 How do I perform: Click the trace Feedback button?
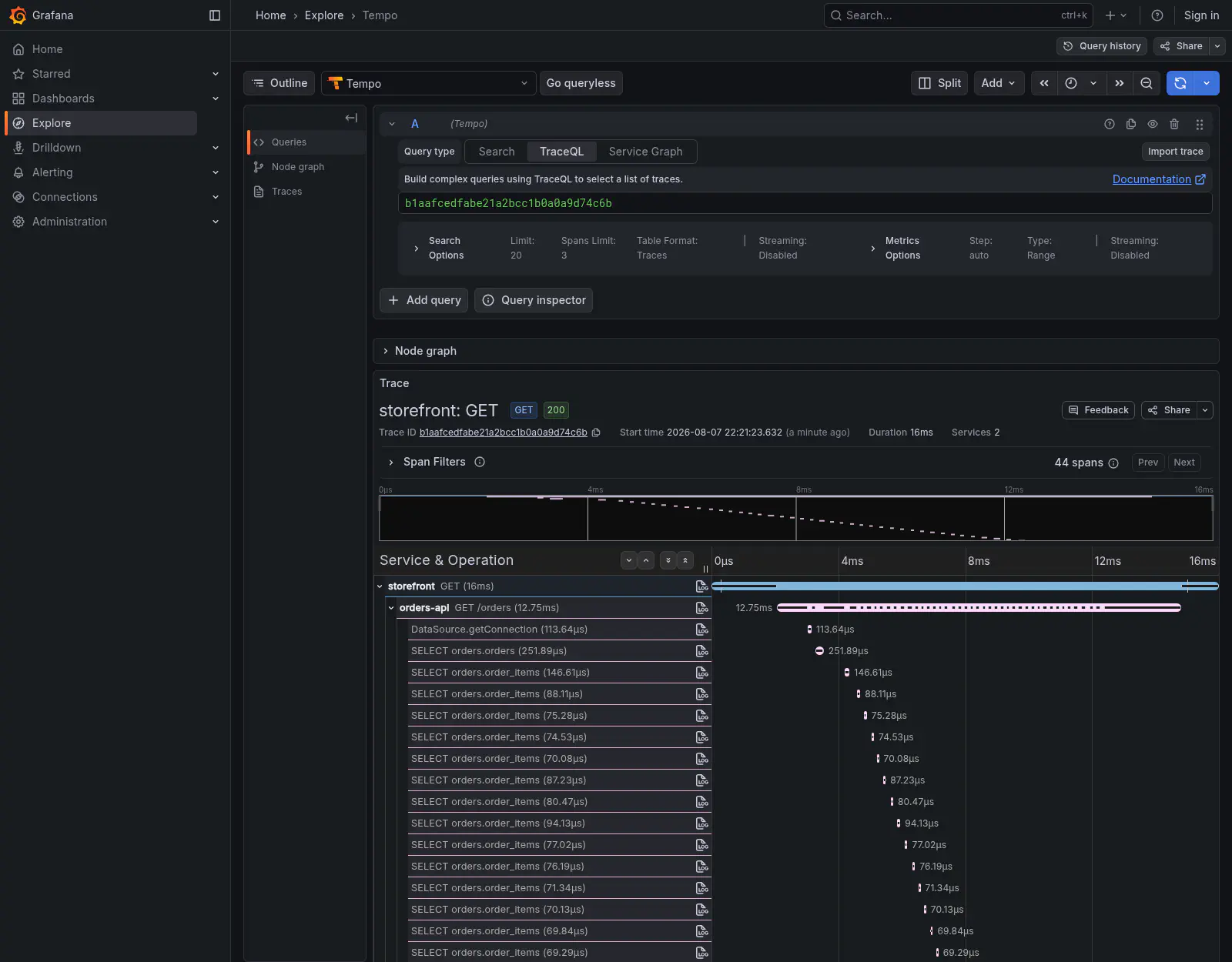click(1099, 410)
